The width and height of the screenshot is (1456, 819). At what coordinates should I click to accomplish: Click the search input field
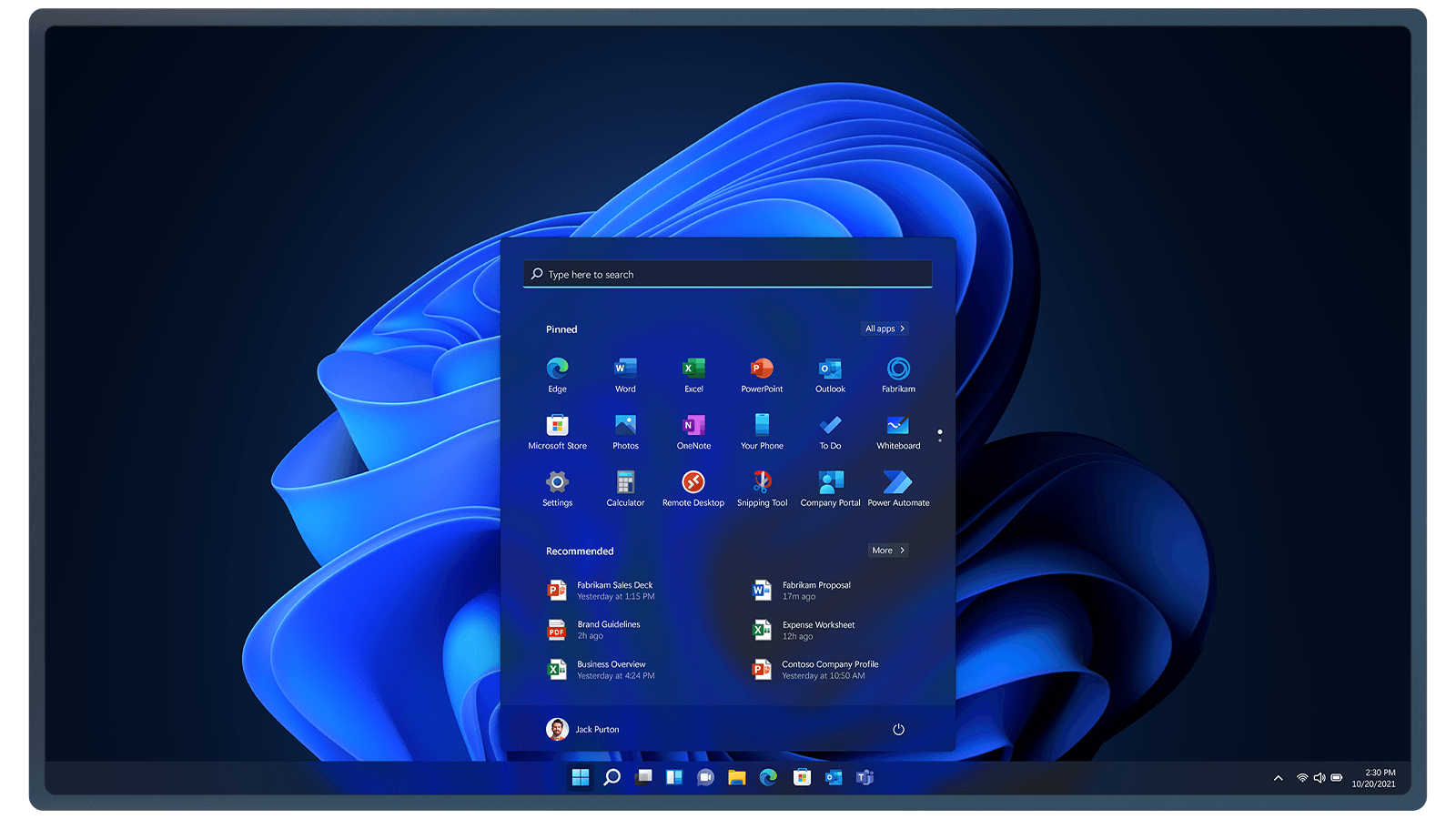726,273
